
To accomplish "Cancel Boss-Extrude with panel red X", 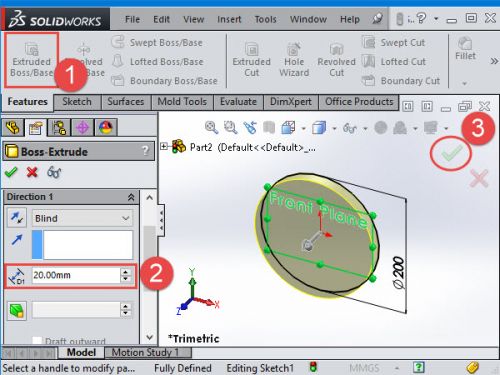I will (32, 172).
